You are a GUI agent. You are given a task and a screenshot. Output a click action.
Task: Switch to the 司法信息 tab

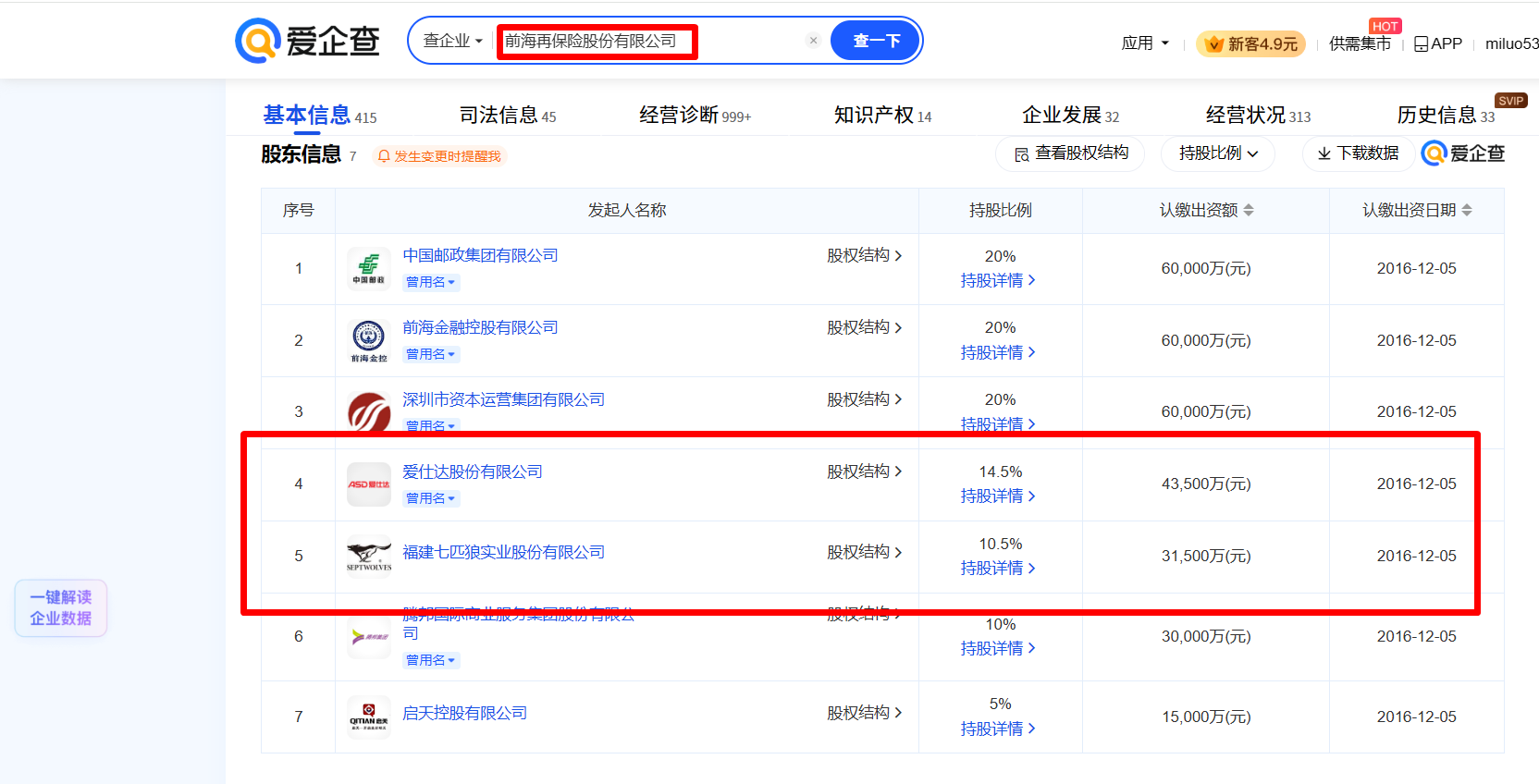(x=508, y=116)
